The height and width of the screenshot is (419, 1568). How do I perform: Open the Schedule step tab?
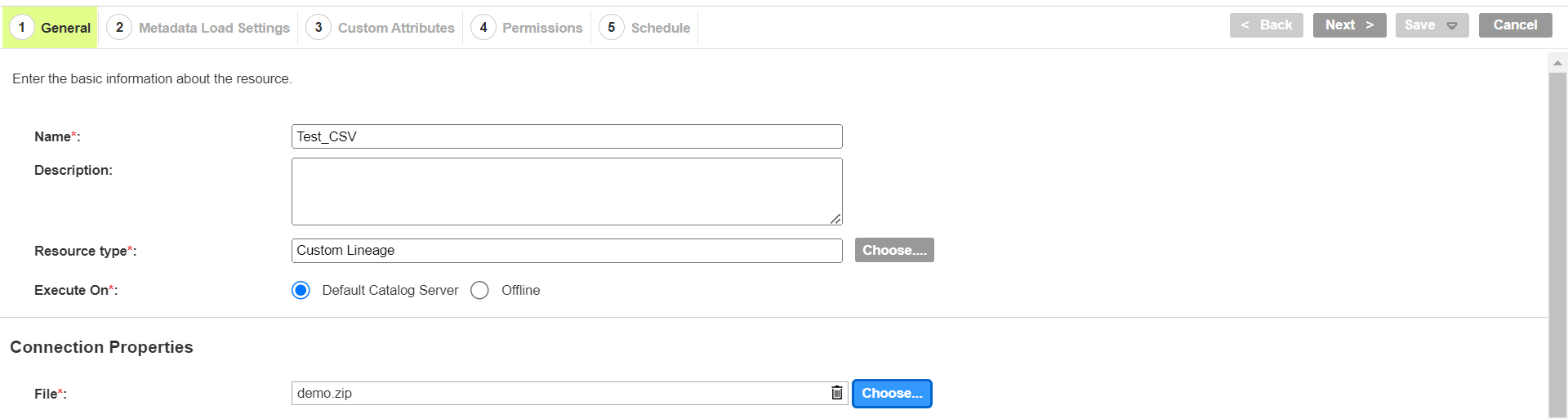click(x=645, y=28)
